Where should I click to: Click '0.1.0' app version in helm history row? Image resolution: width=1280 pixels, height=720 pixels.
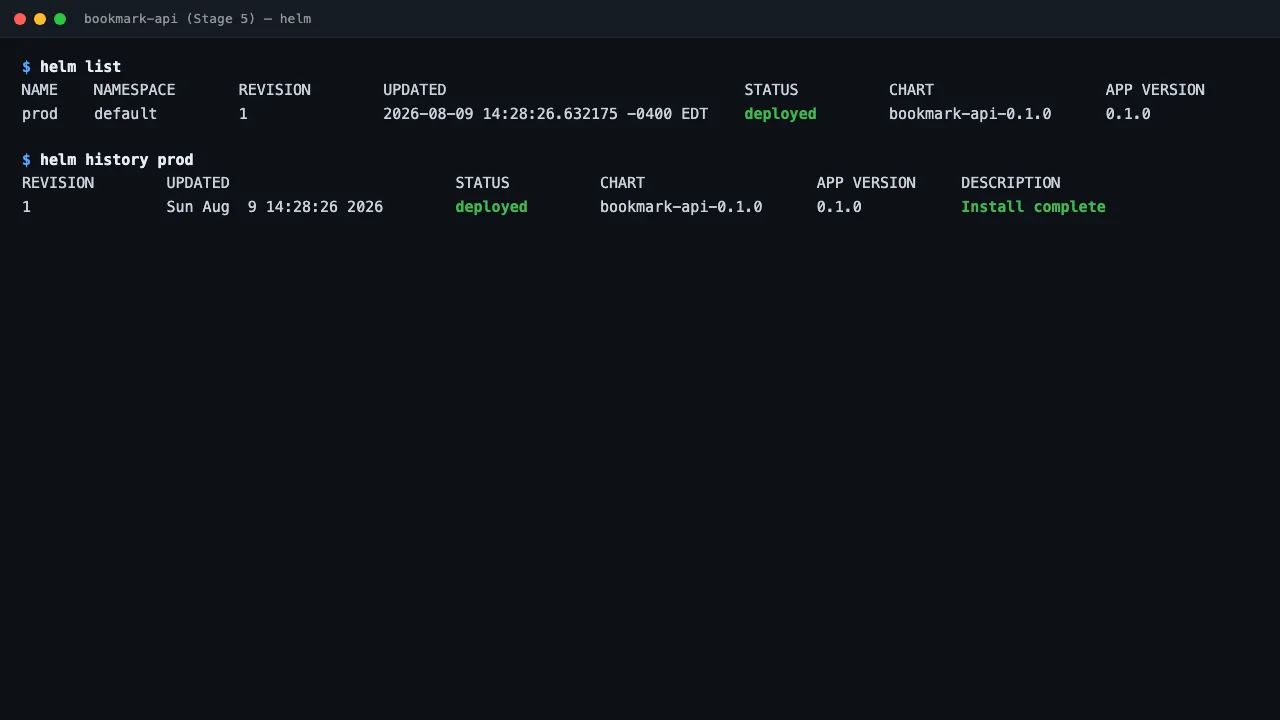coord(839,207)
